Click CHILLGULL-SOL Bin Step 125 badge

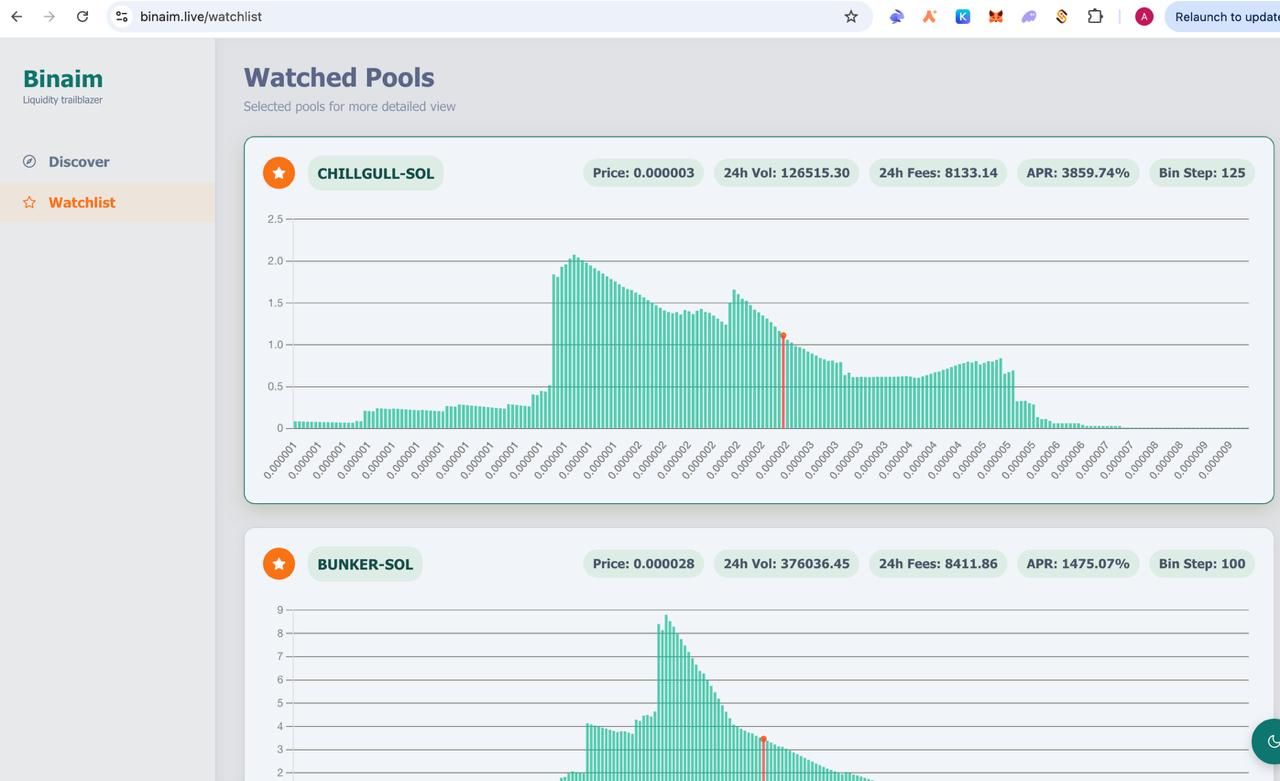1202,173
